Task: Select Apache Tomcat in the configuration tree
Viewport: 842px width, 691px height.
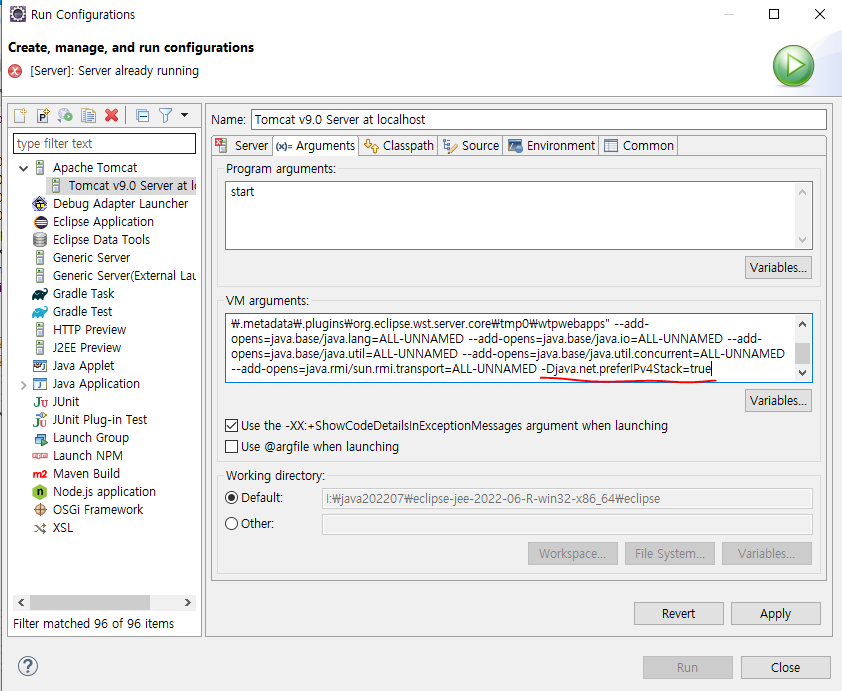Action: click(95, 168)
